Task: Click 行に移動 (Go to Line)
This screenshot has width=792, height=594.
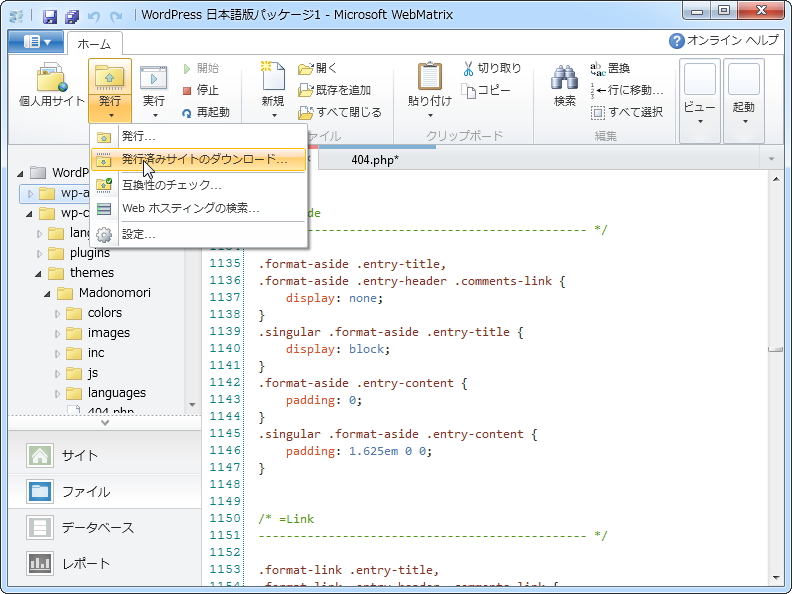Action: [627, 90]
